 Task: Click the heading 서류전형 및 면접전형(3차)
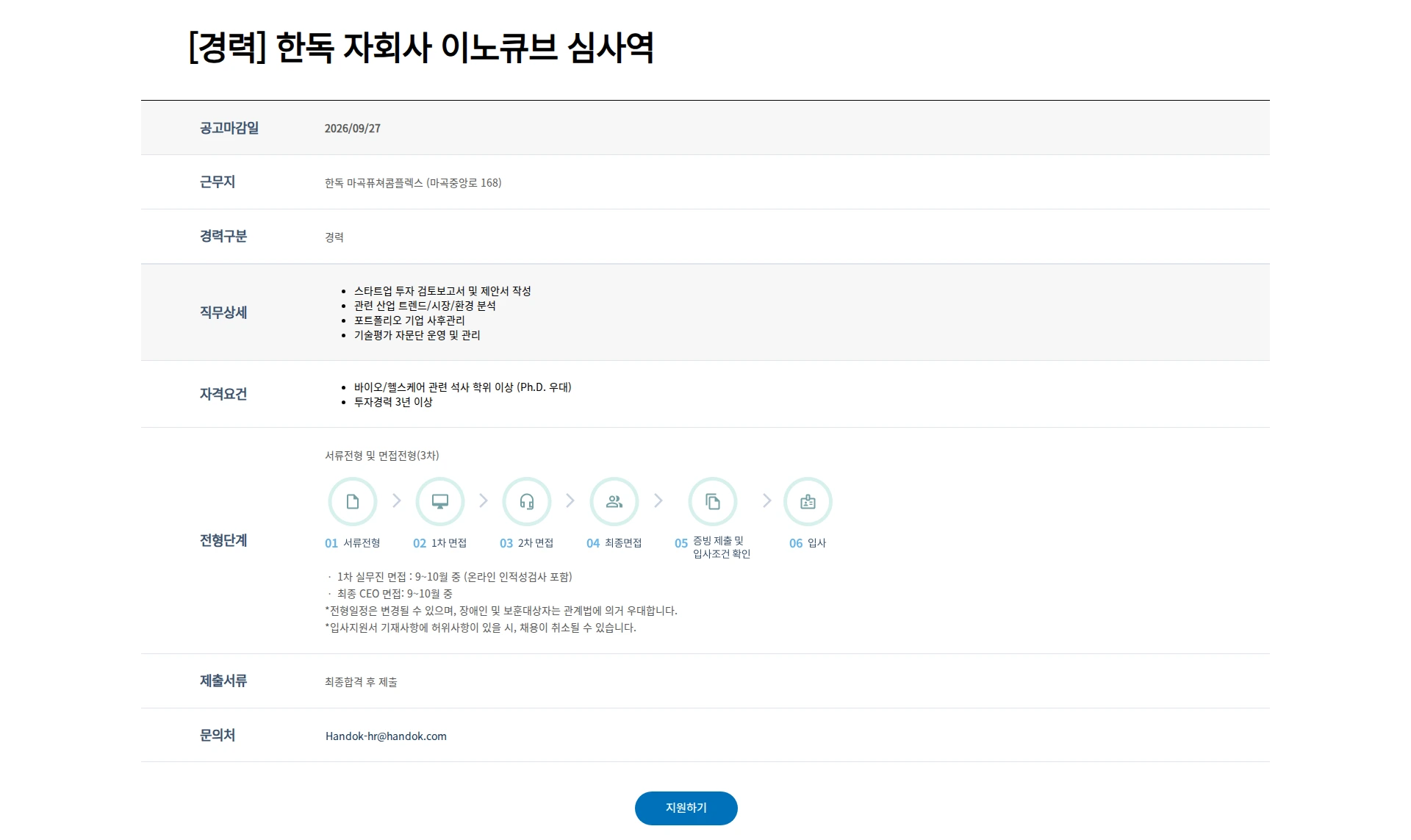pyautogui.click(x=382, y=456)
